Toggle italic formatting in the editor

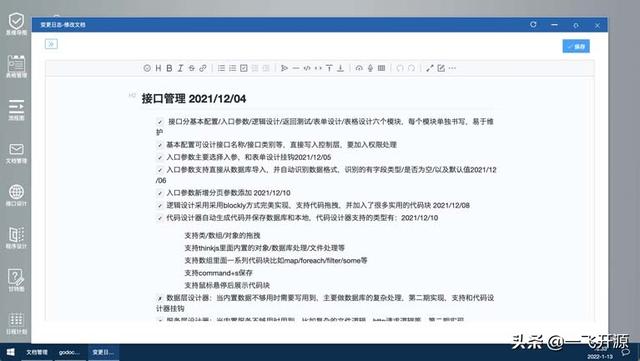click(180, 68)
